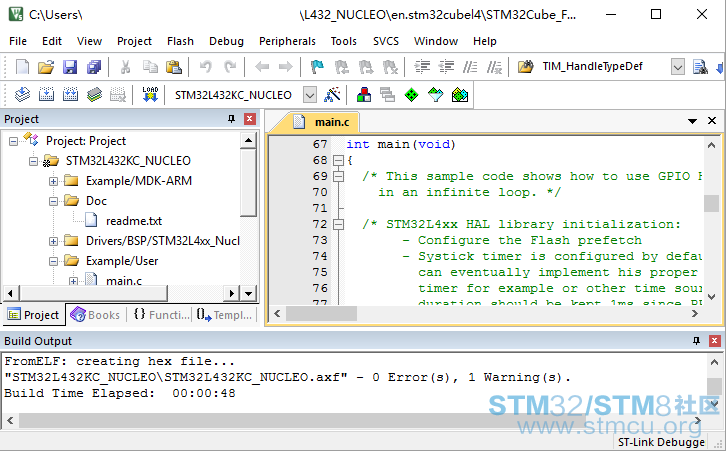Build target files icon
The image size is (726, 451).
[46, 95]
